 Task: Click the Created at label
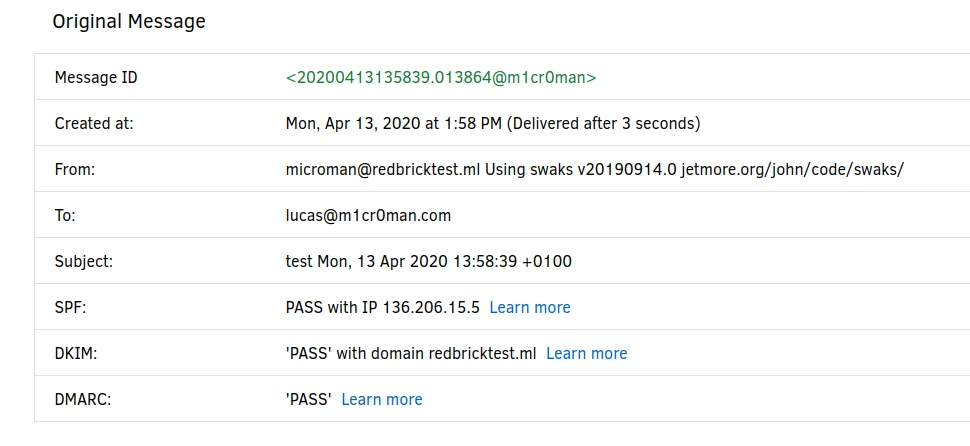pos(94,123)
